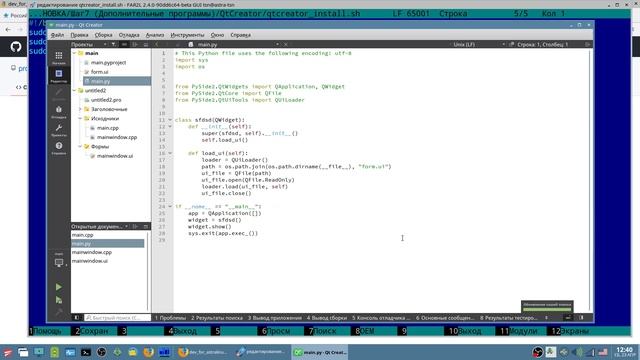Viewport: 640px width, 360px height.
Task: Select untitled2.pro in project tree
Action: (x=106, y=100)
